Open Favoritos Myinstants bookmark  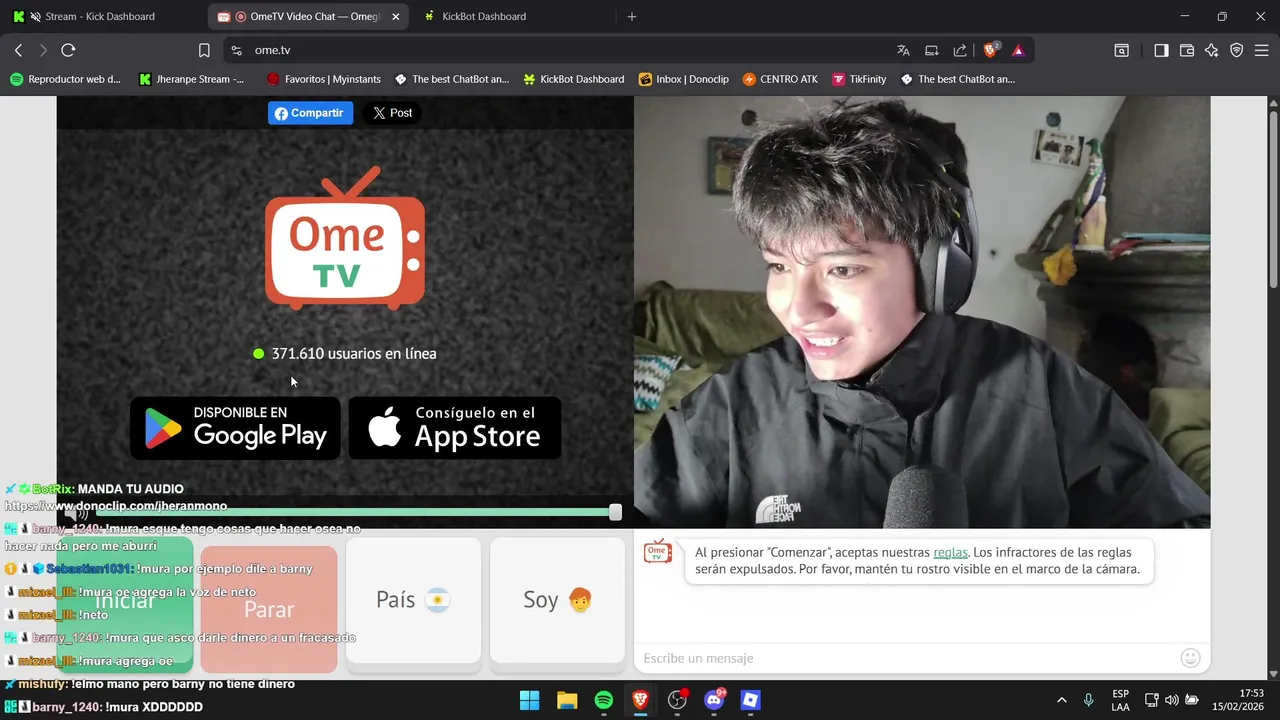[325, 79]
